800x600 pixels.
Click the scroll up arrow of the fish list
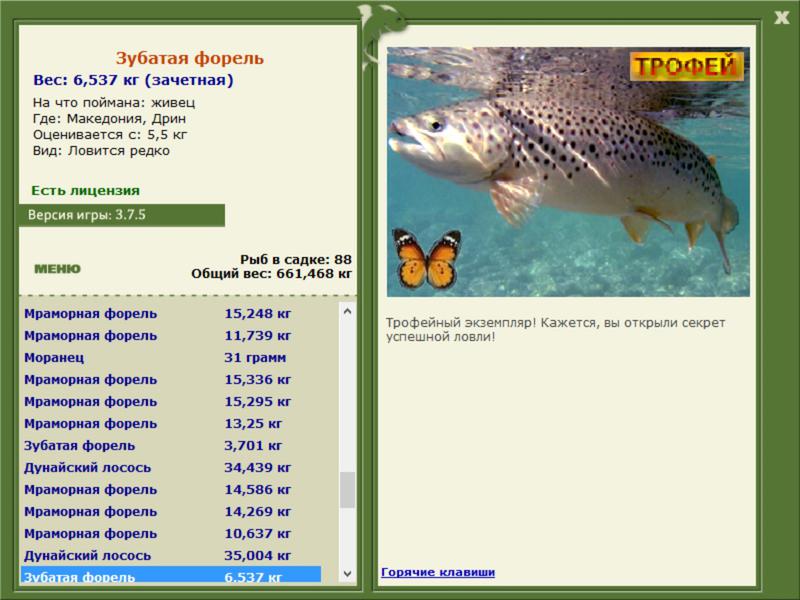(347, 311)
